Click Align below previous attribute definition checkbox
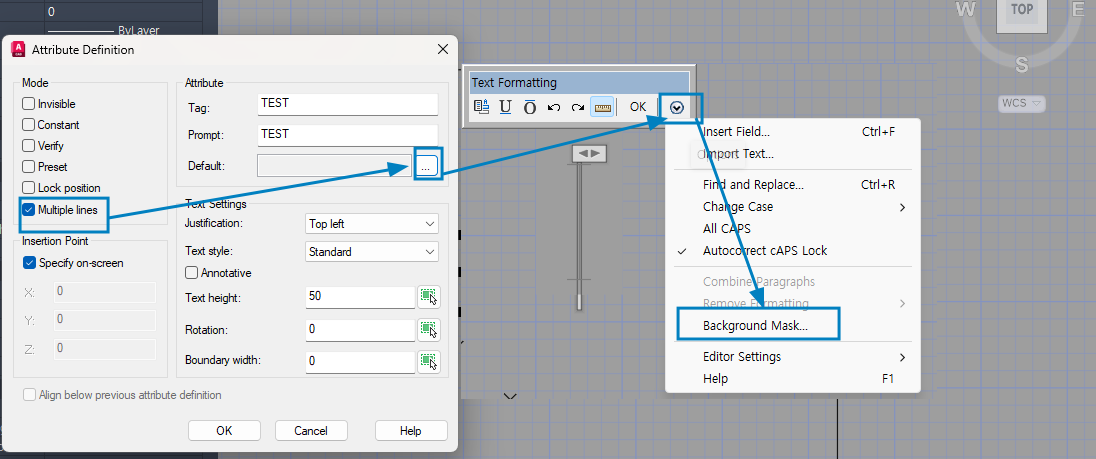 29,395
